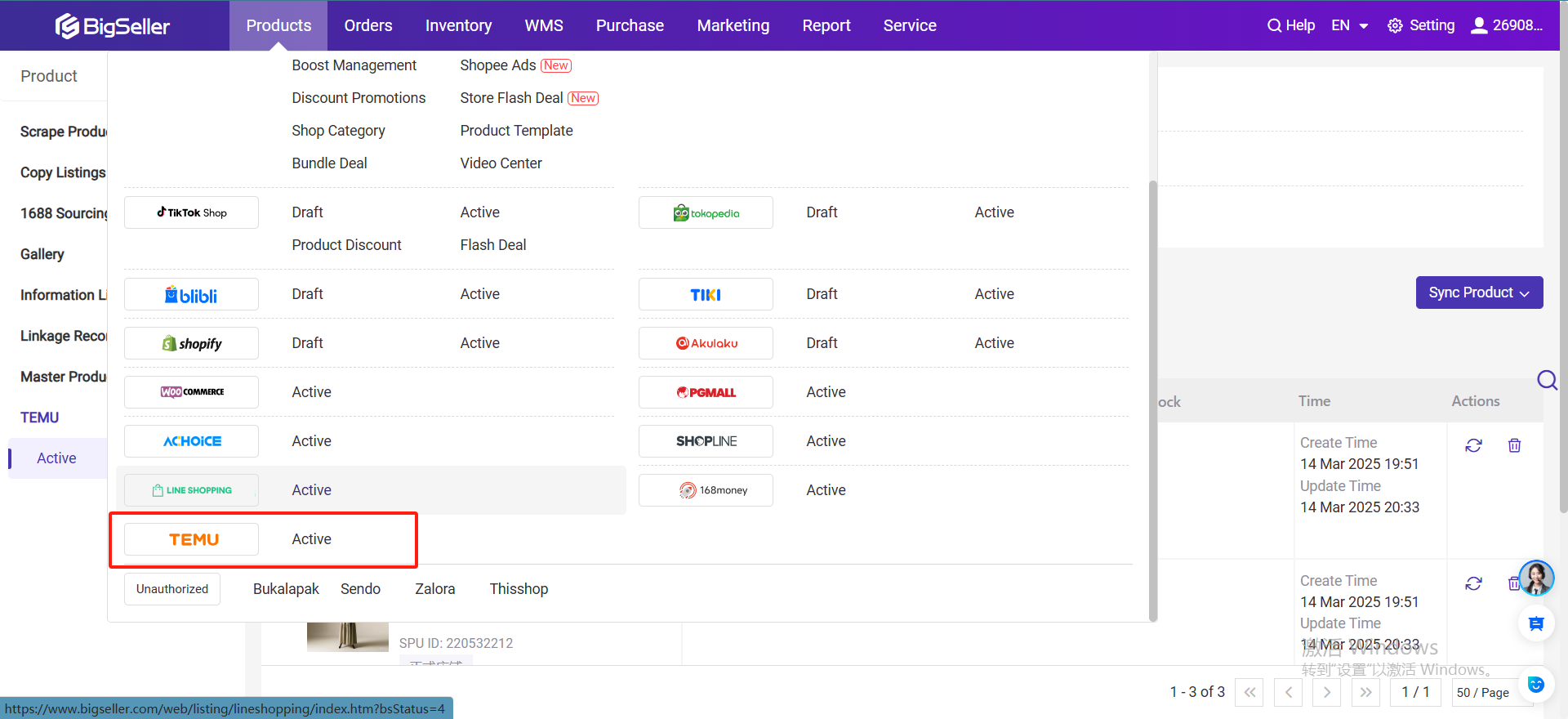
Task: Click the search magnifier icon
Action: (x=1547, y=380)
